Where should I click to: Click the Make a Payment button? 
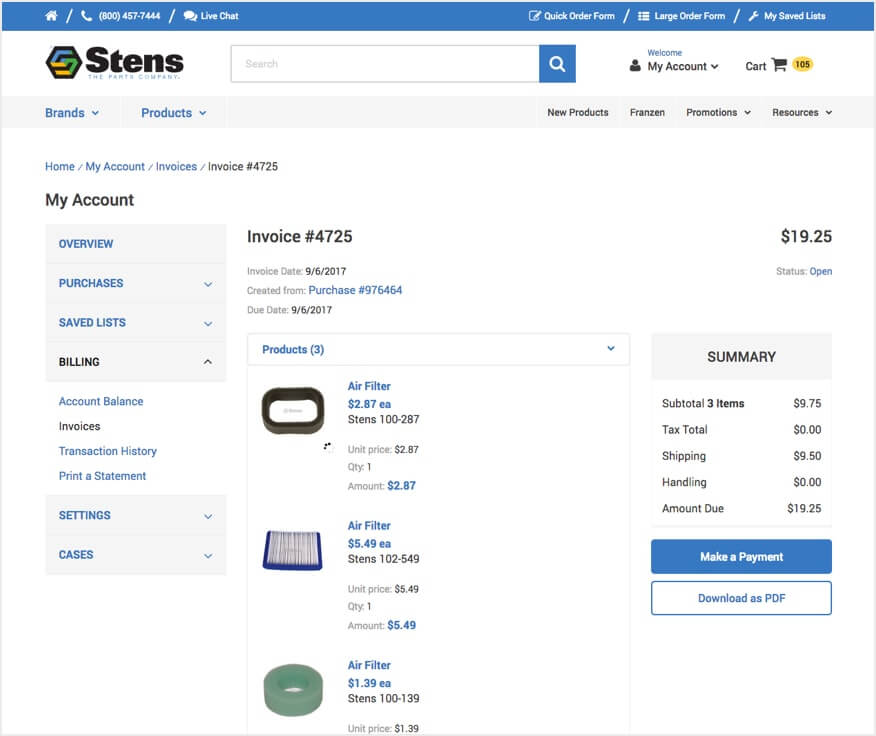point(741,556)
